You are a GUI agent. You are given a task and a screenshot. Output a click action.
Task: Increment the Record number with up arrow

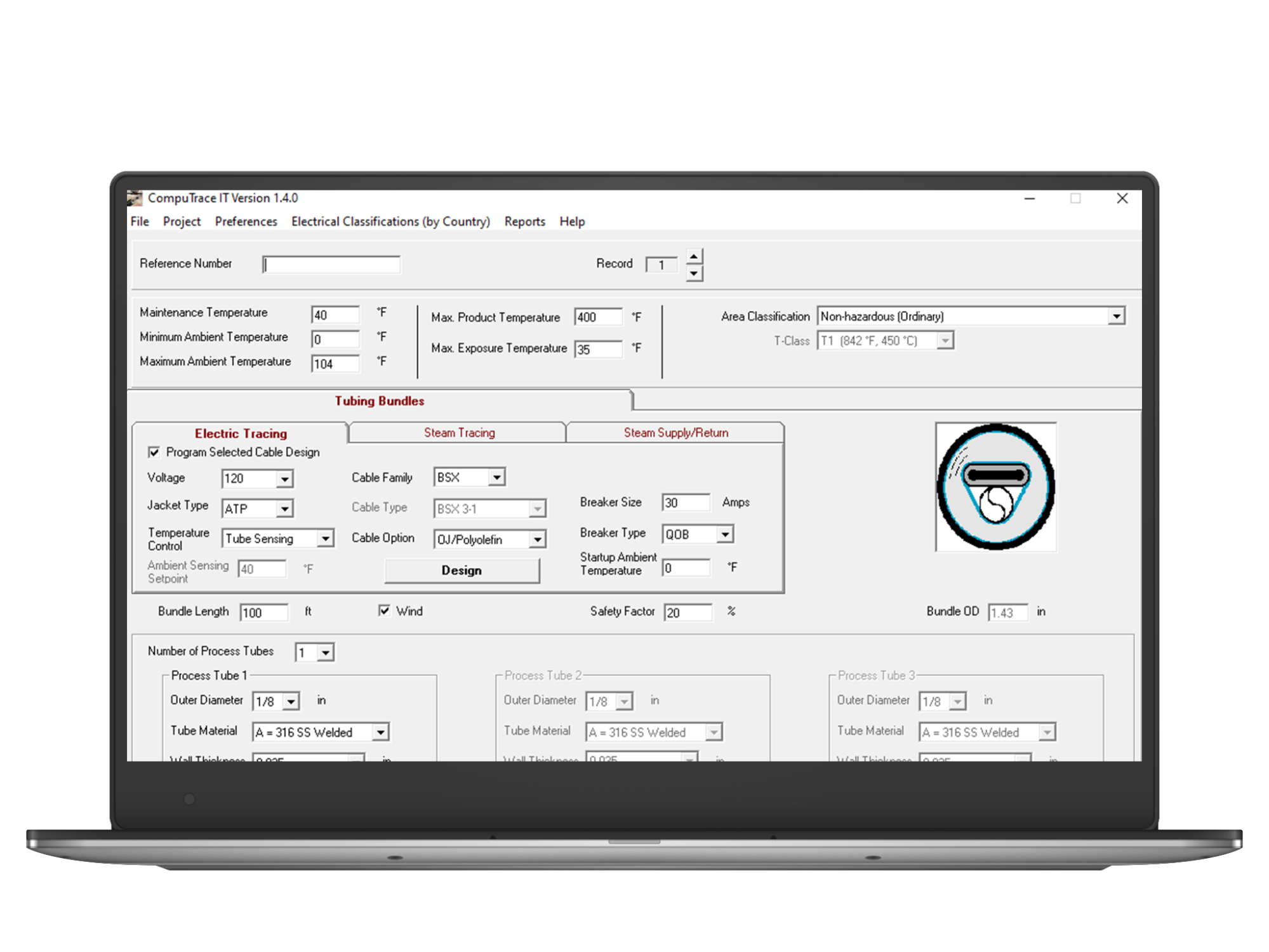coord(694,256)
